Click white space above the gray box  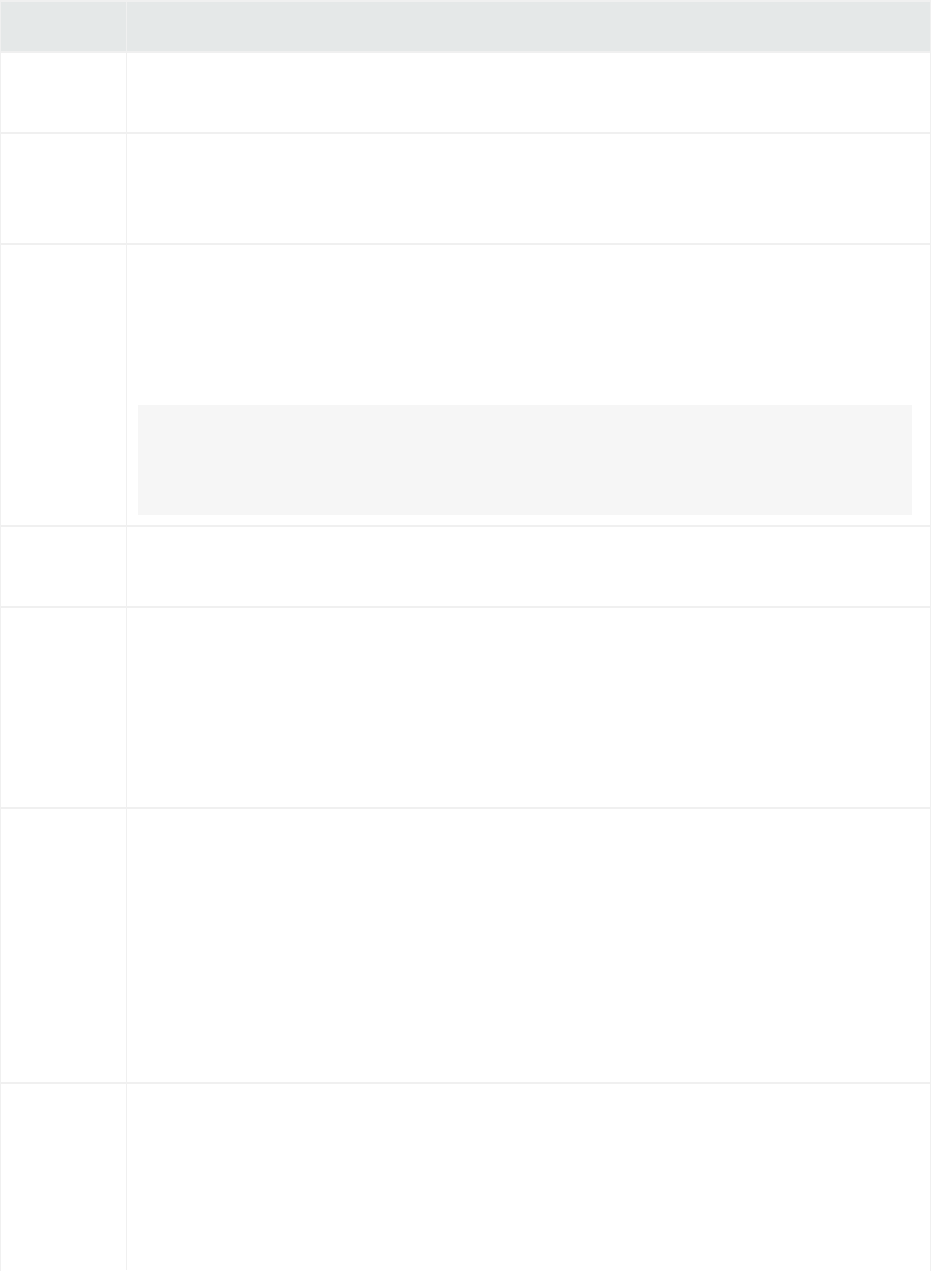click(x=528, y=324)
